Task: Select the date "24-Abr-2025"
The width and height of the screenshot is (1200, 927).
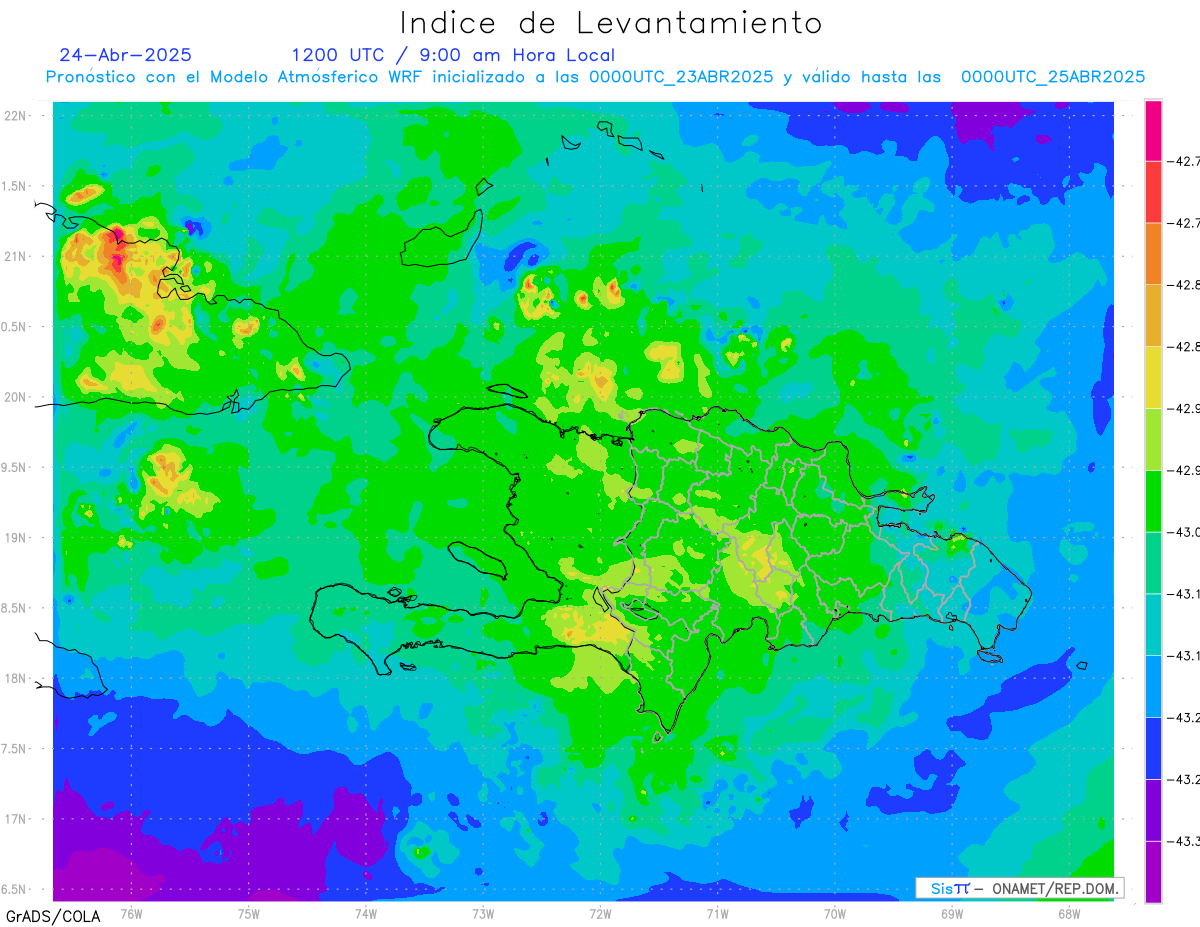Action: (x=125, y=55)
